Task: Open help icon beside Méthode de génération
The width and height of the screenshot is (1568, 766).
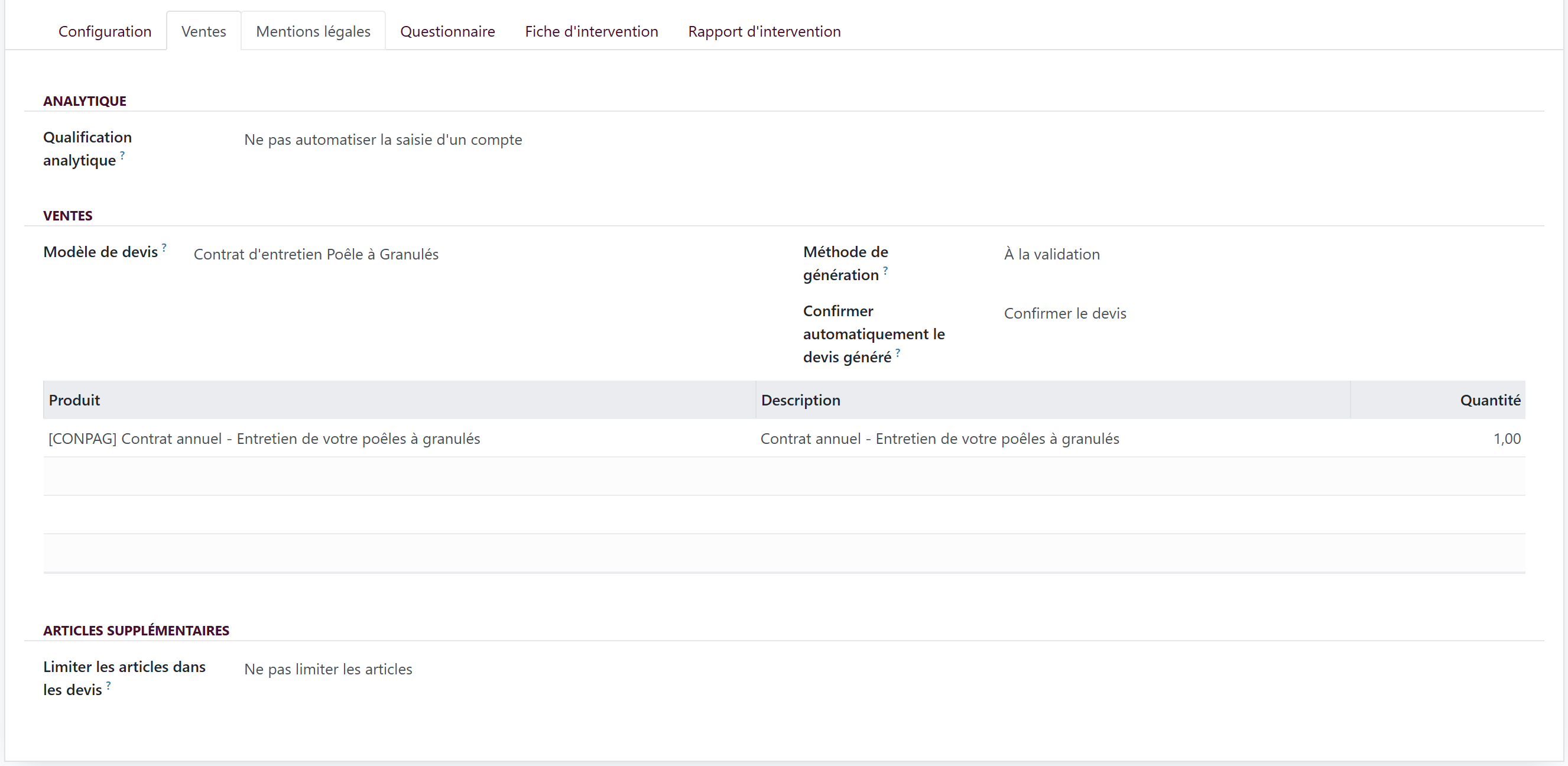Action: pyautogui.click(x=885, y=270)
